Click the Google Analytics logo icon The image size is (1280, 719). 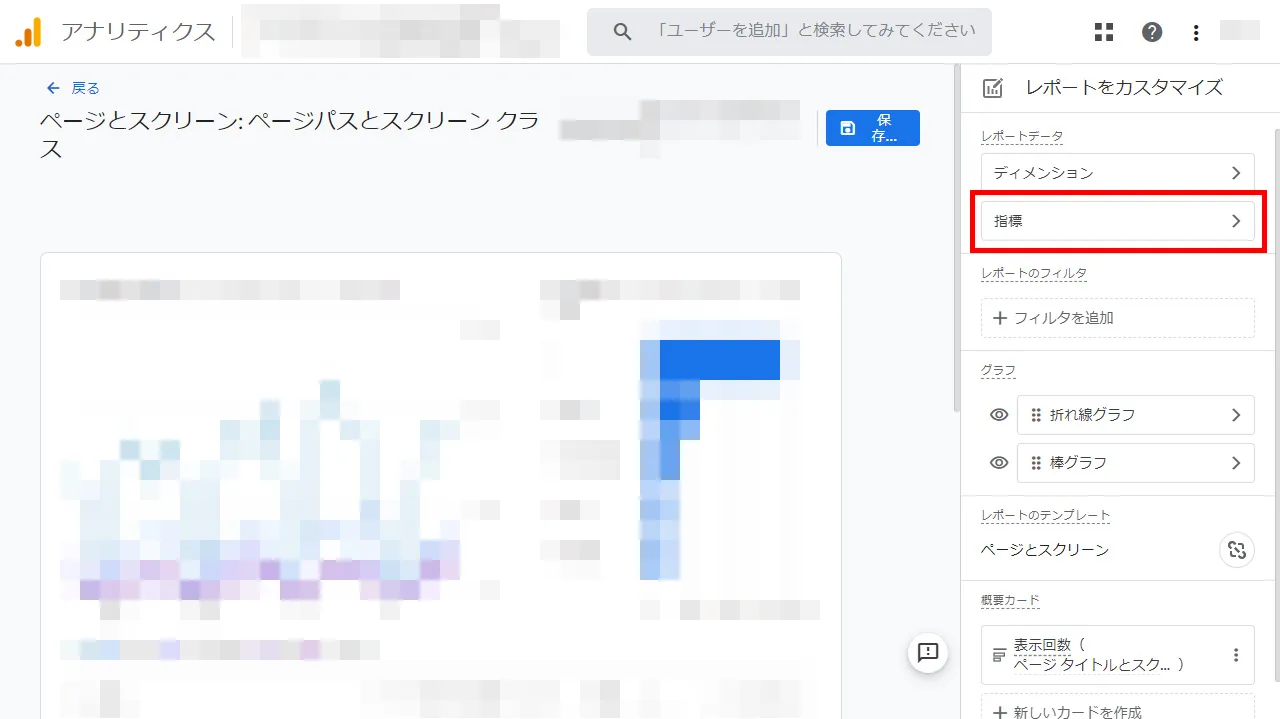click(x=28, y=31)
